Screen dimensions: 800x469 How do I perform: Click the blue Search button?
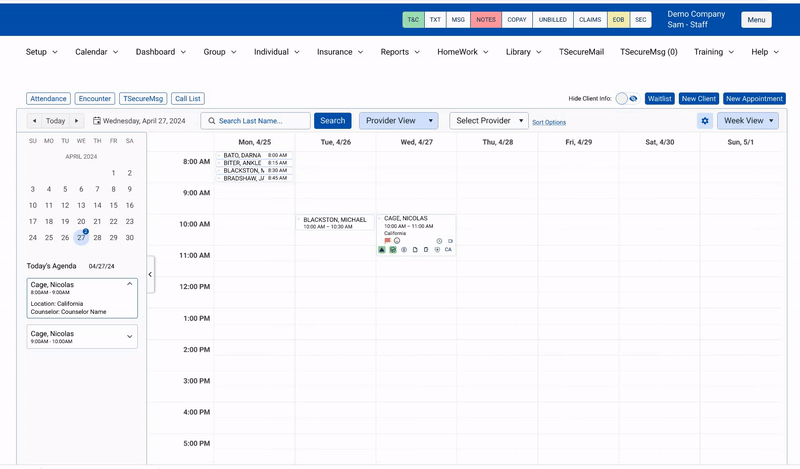coord(333,121)
